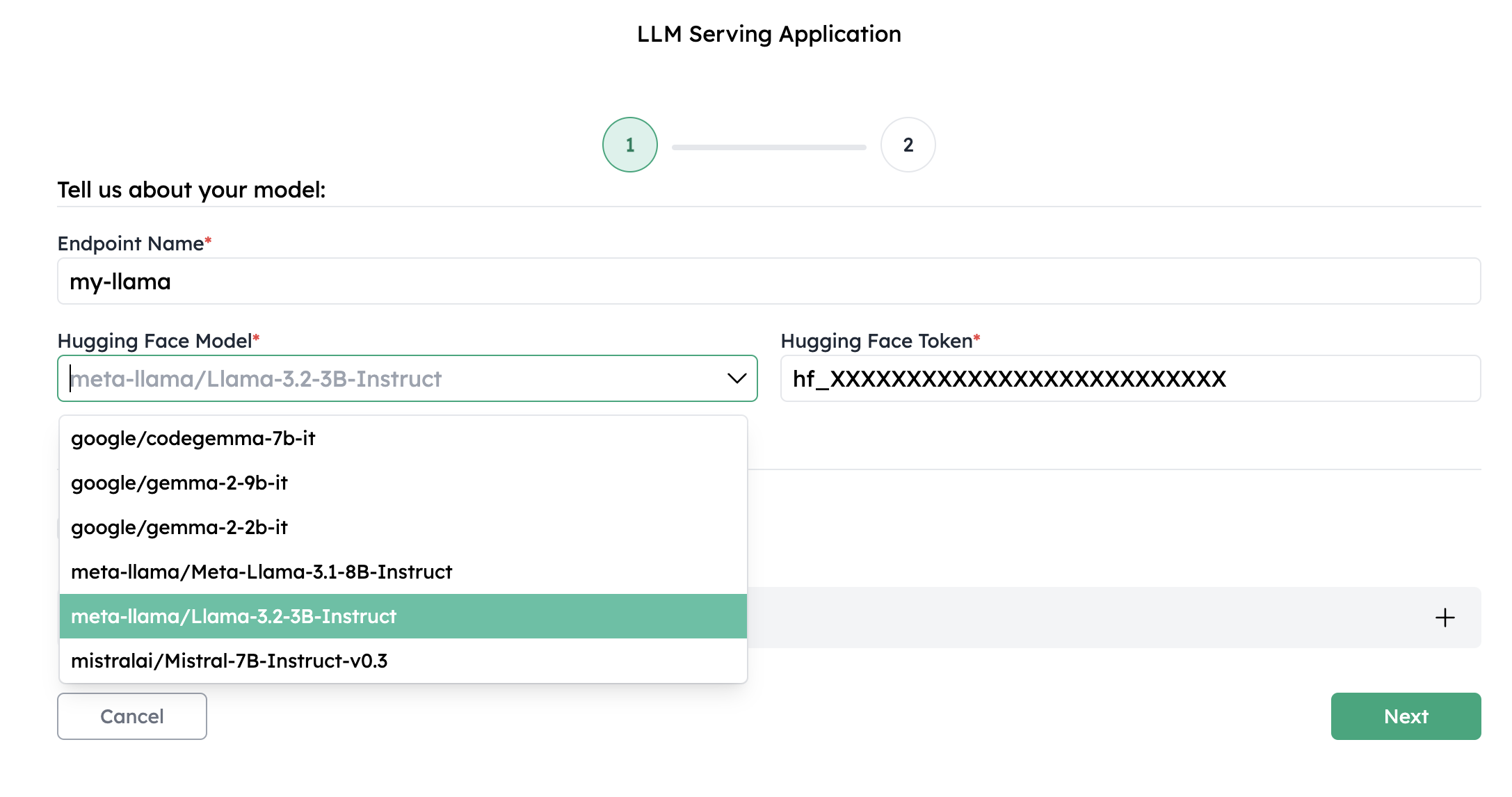
Task: Click the Hugging Face Token field
Action: [1130, 378]
